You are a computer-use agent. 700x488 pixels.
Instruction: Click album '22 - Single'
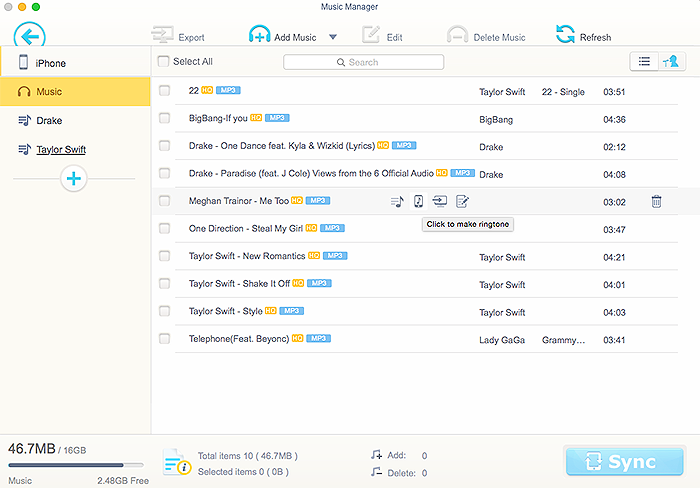click(x=563, y=92)
